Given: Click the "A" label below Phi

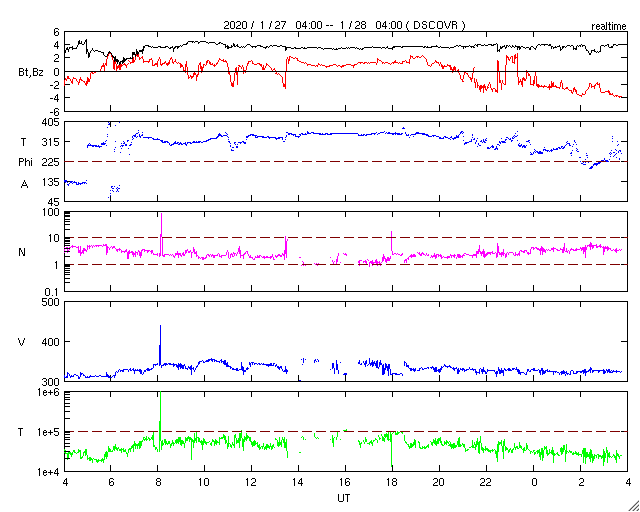Looking at the screenshot, I should [x=24, y=184].
